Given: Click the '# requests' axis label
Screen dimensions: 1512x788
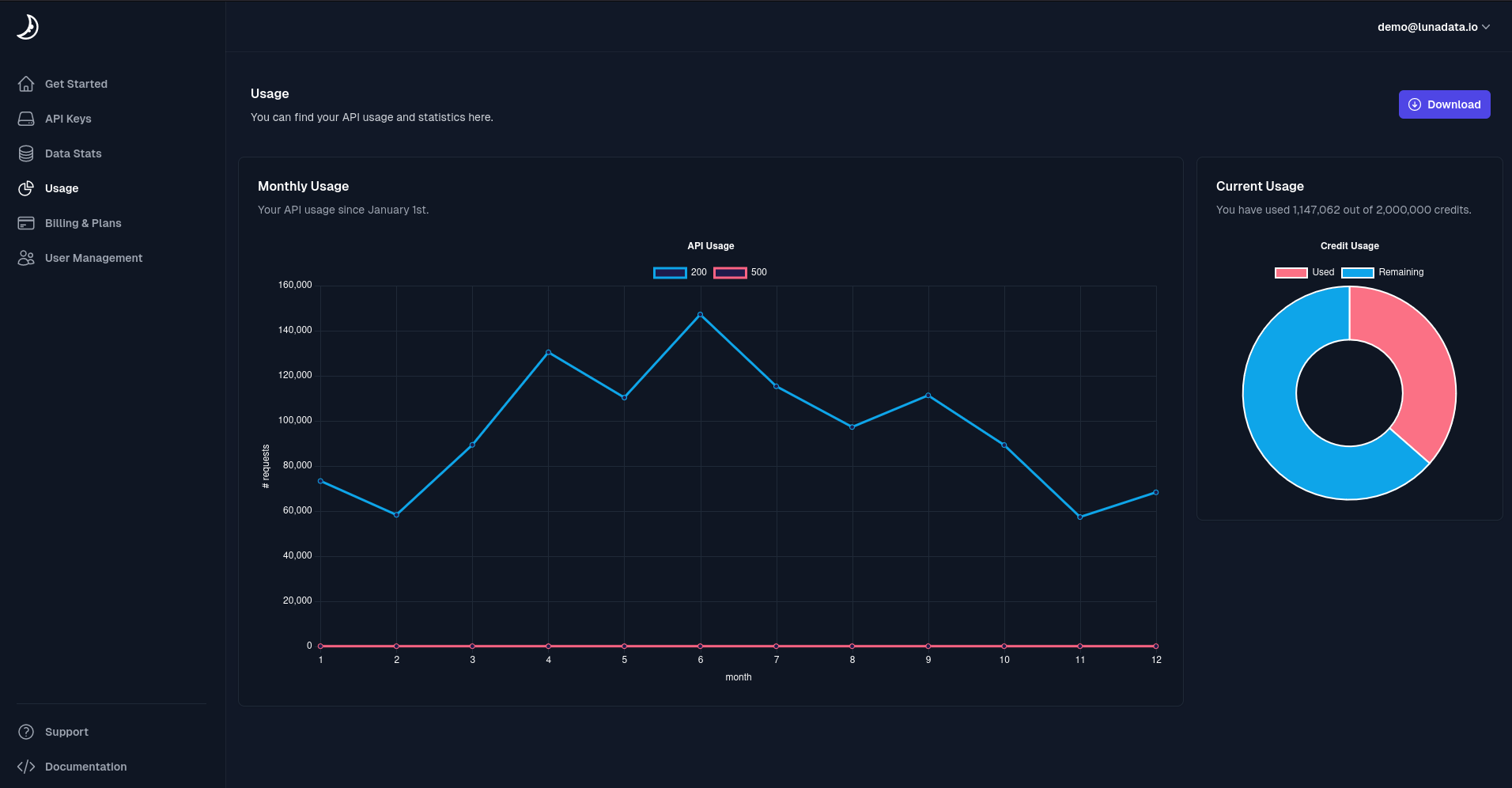Looking at the screenshot, I should tap(266, 467).
